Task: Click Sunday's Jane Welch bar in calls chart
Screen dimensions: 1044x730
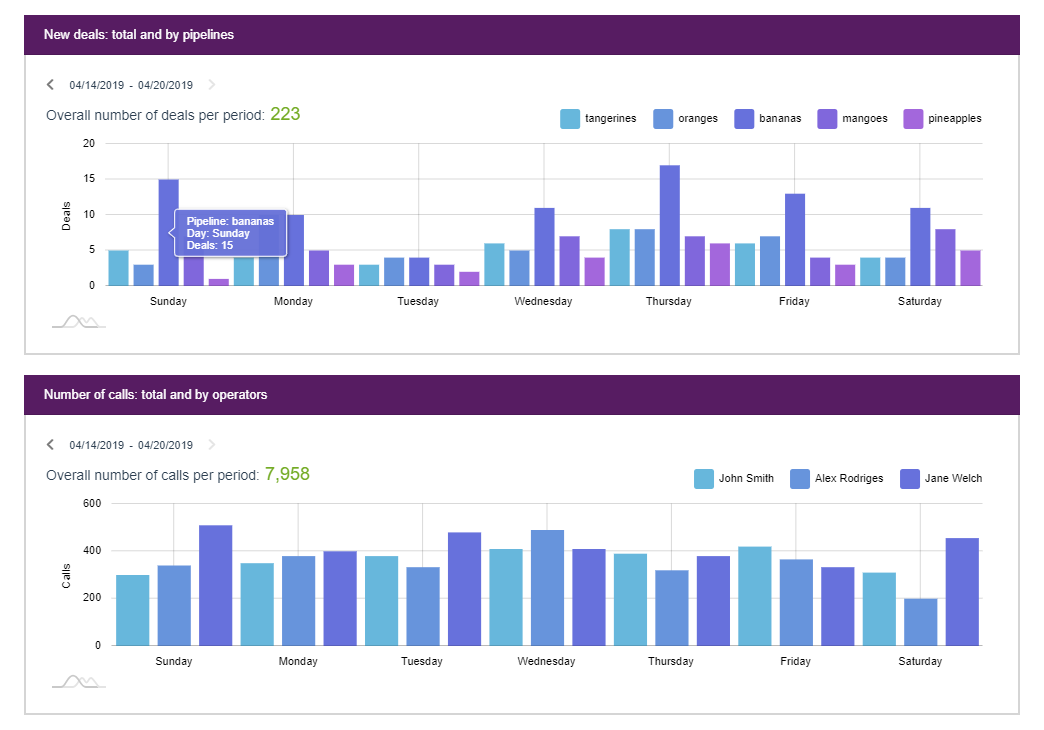Action: pyautogui.click(x=215, y=585)
